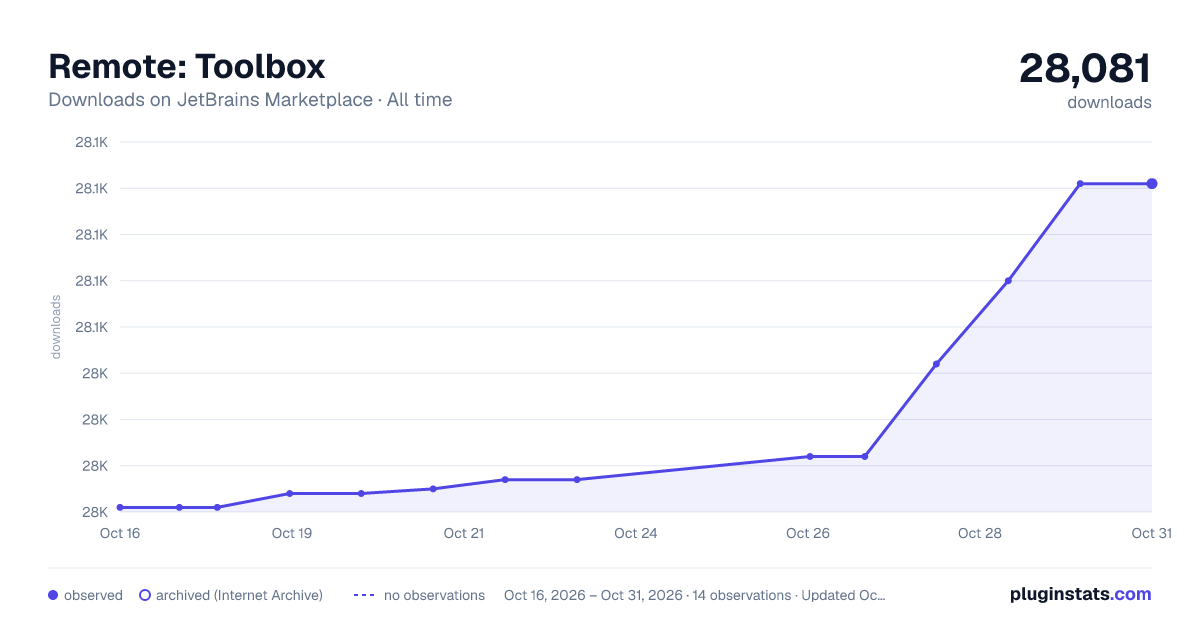Click the data point where the line first reaches its peak
1200x630 pixels.
(x=1080, y=183)
